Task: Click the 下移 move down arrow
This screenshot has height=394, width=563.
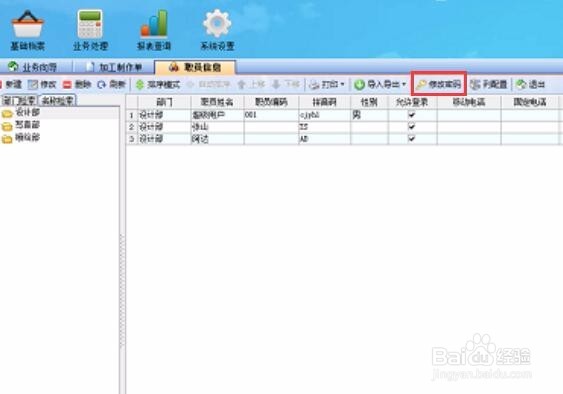Action: [x=285, y=84]
